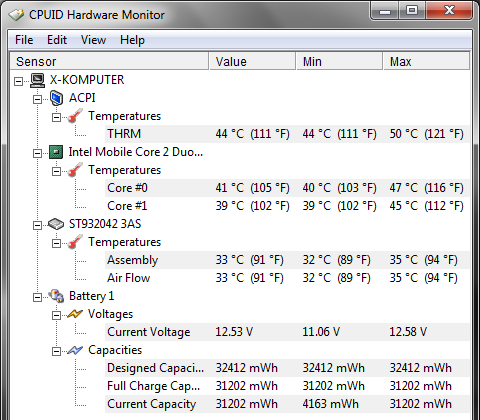
Task: Collapse the Voltages group
Action: [x=57, y=315]
